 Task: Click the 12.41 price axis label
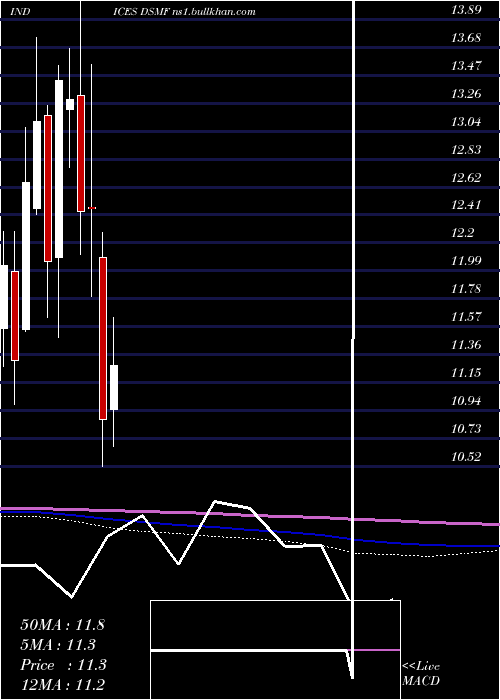coord(466,206)
